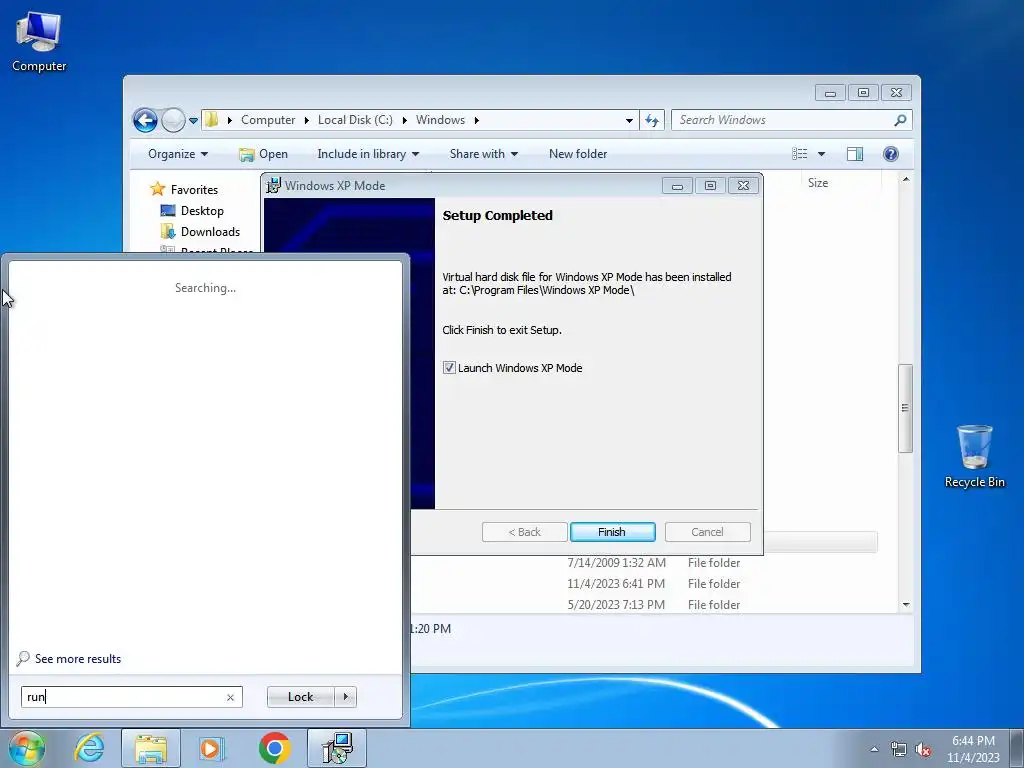Uncheck Launch Windows XP Mode

pyautogui.click(x=449, y=368)
